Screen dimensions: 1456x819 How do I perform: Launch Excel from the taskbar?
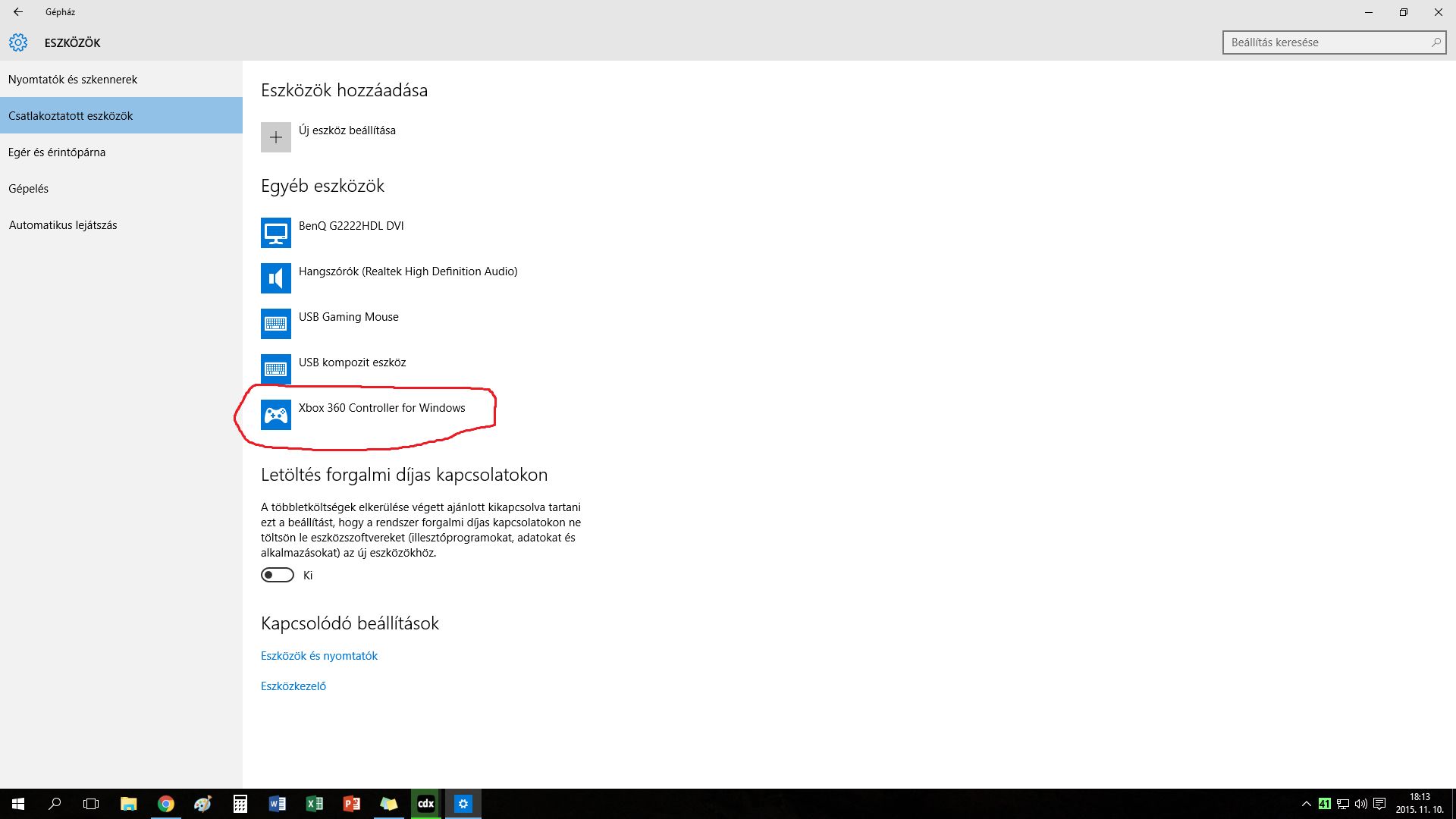[x=315, y=804]
